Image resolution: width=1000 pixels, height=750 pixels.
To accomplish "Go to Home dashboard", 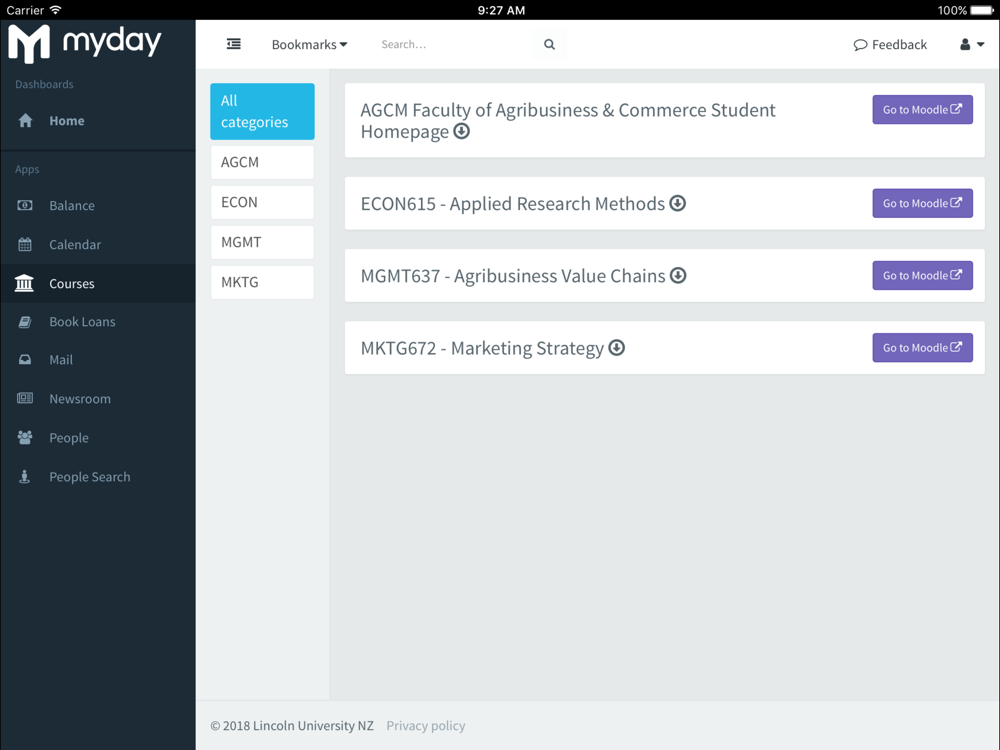I will click(98, 121).
